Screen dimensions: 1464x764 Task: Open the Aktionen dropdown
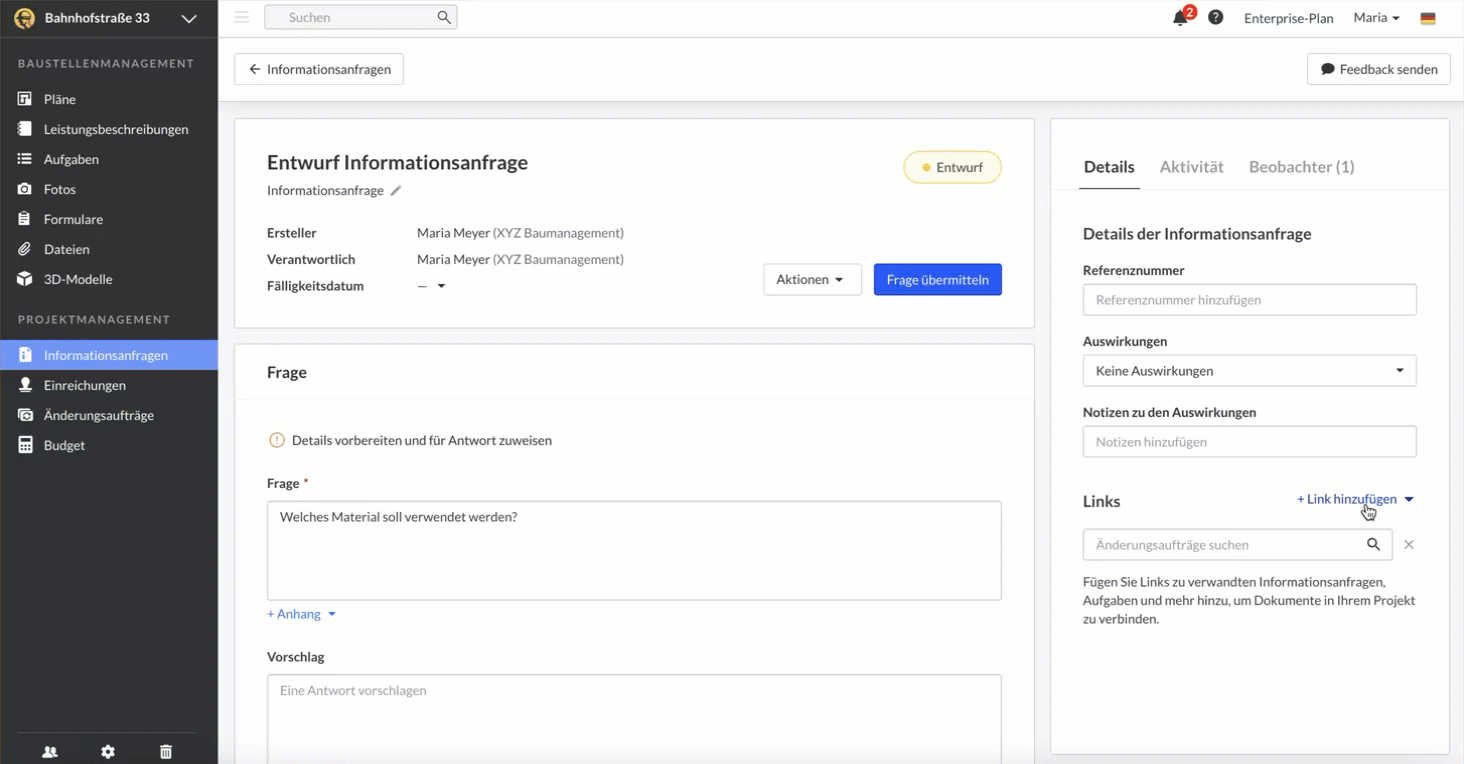pos(812,280)
